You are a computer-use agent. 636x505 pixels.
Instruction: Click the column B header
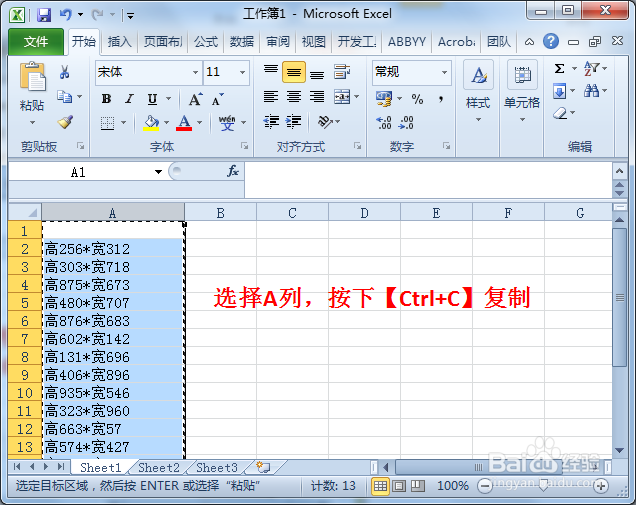point(220,213)
